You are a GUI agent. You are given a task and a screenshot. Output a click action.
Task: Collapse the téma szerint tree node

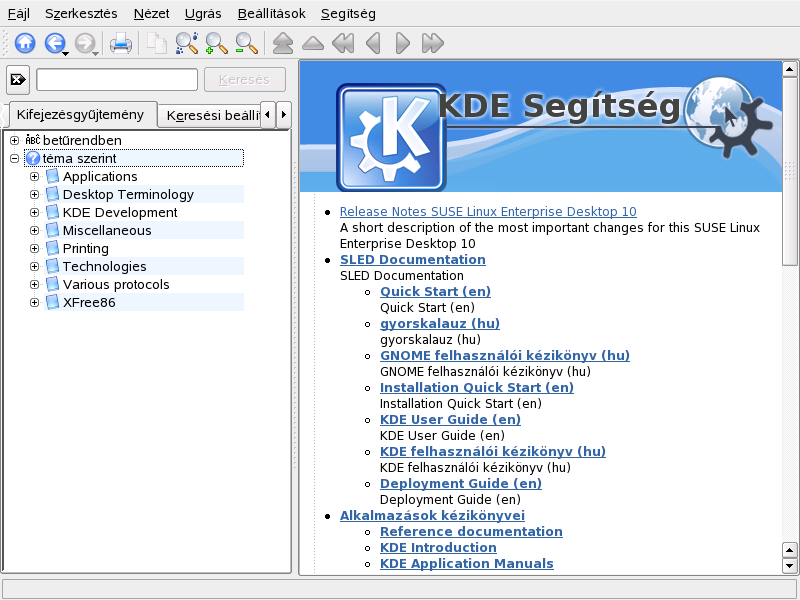pos(14,158)
